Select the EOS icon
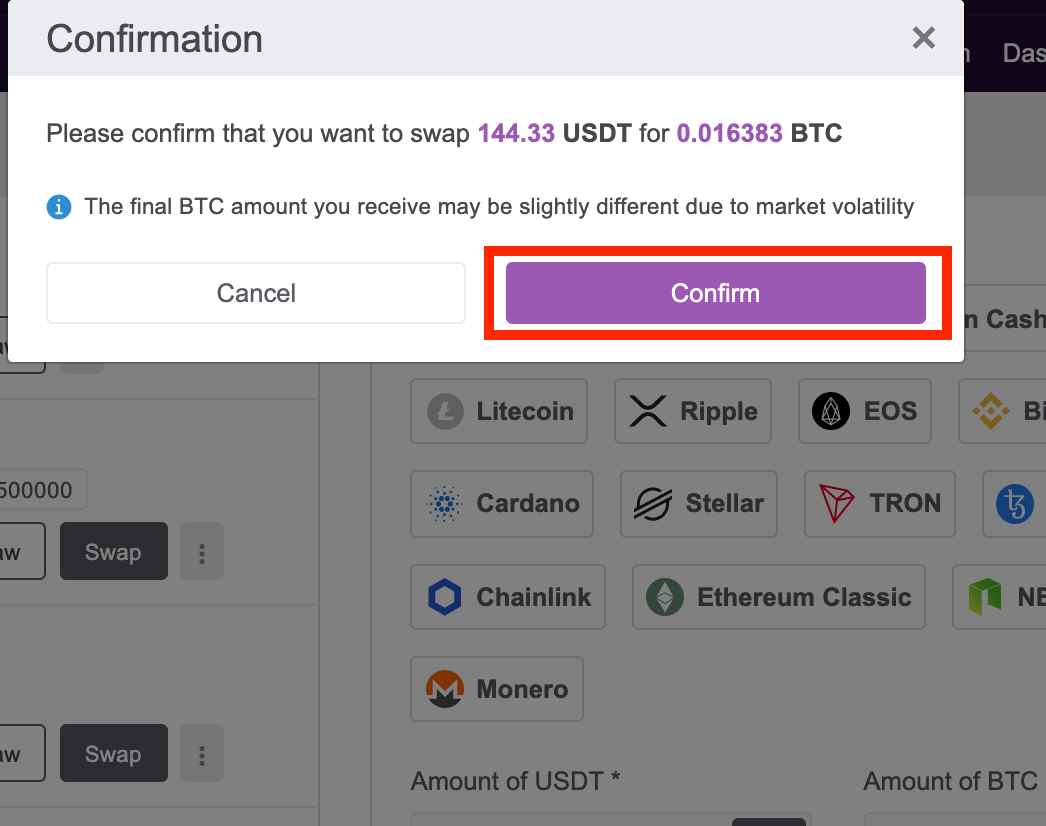Screen dimensions: 1046x826 (x=830, y=411)
